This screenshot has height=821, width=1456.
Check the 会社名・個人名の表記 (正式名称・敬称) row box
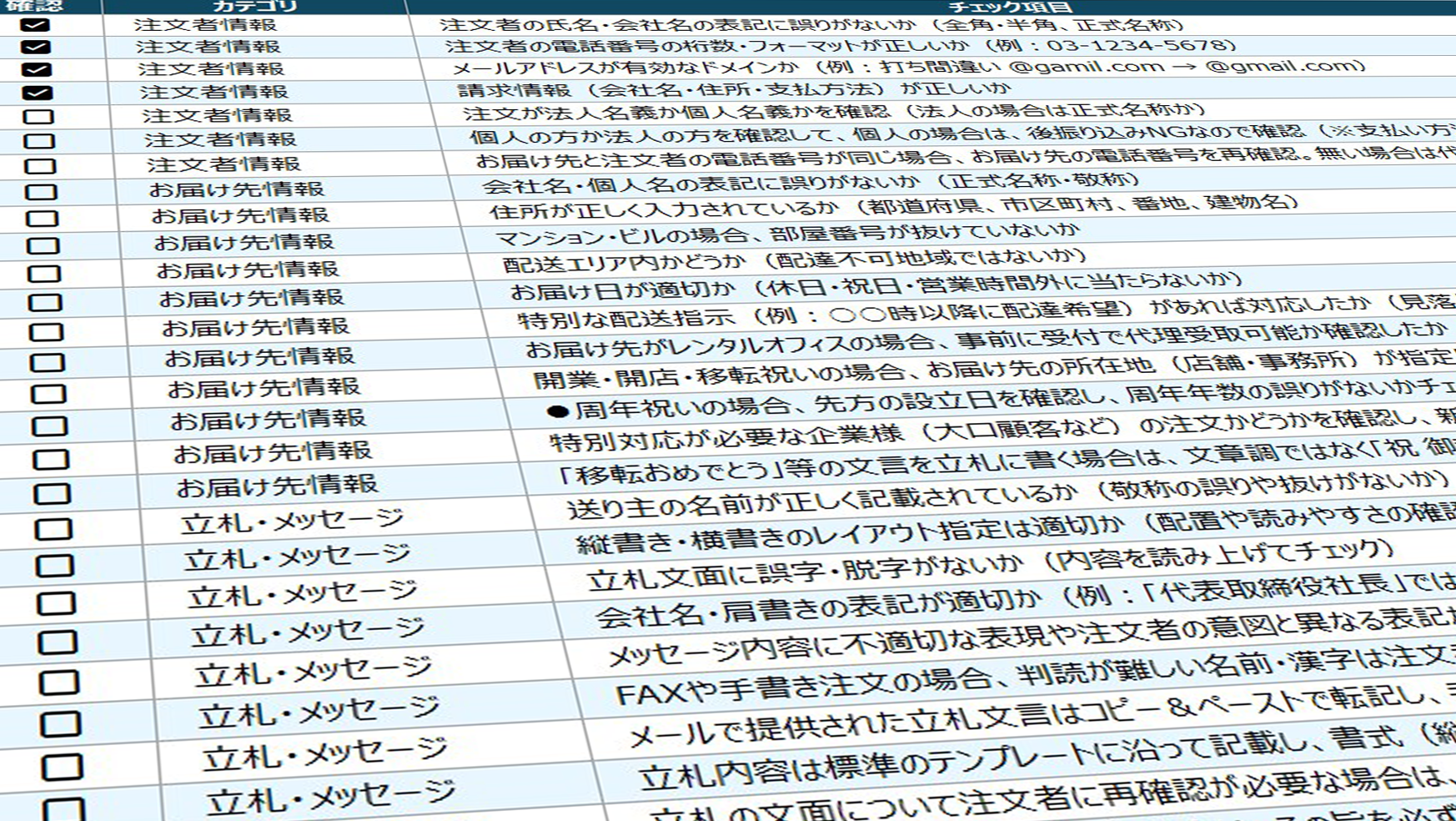click(x=41, y=192)
